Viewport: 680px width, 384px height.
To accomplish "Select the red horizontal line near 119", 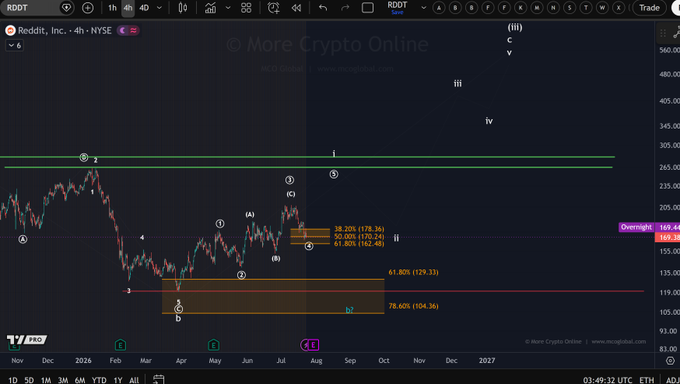I will 383,291.
